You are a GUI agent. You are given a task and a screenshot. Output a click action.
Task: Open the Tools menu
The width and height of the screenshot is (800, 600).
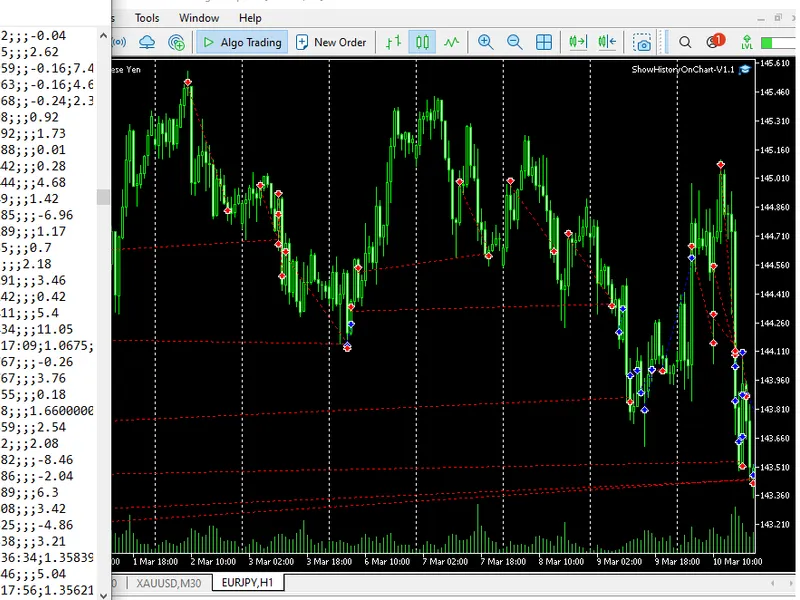(147, 18)
